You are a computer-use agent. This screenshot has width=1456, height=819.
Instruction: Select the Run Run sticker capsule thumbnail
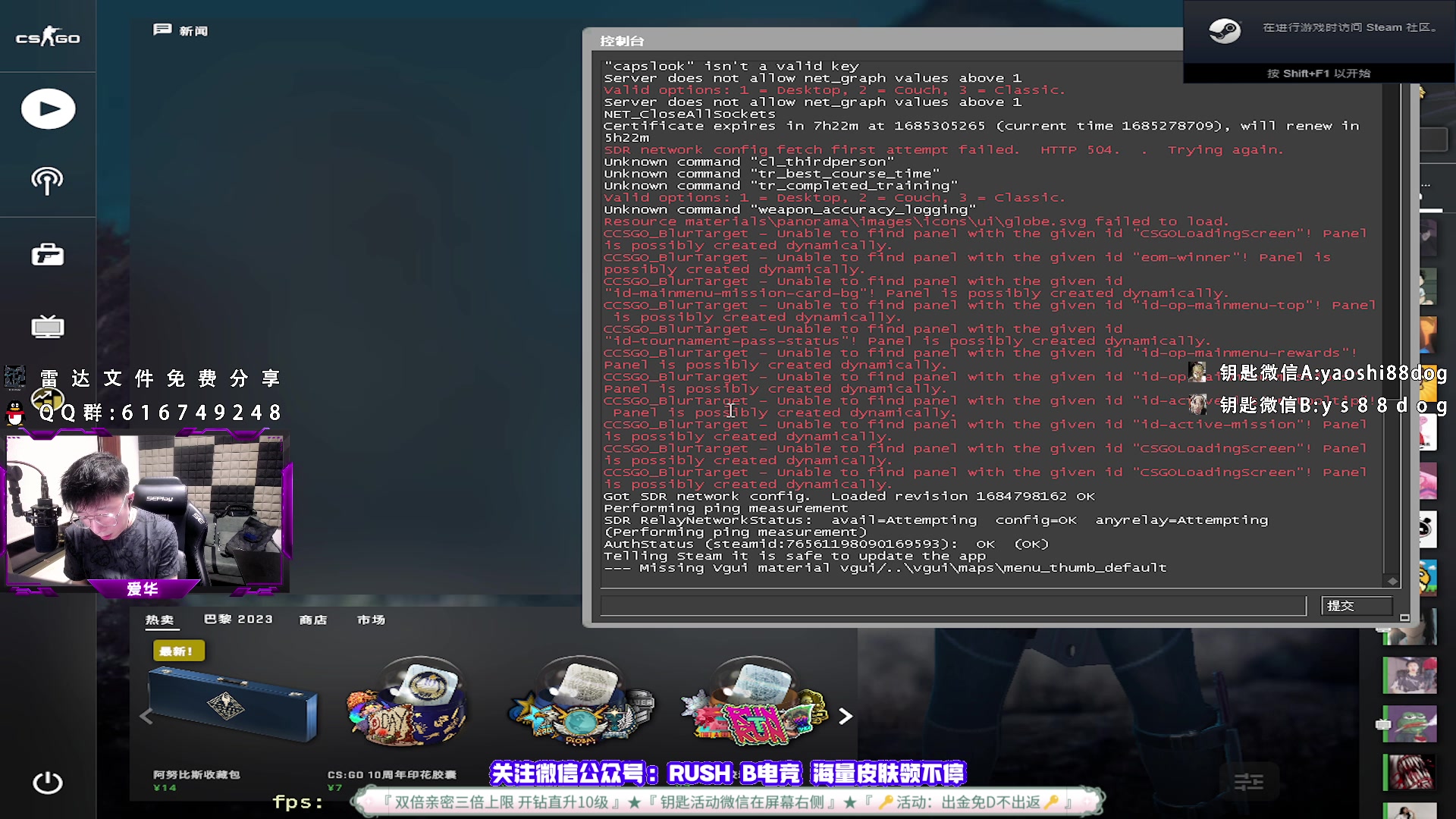coord(755,701)
